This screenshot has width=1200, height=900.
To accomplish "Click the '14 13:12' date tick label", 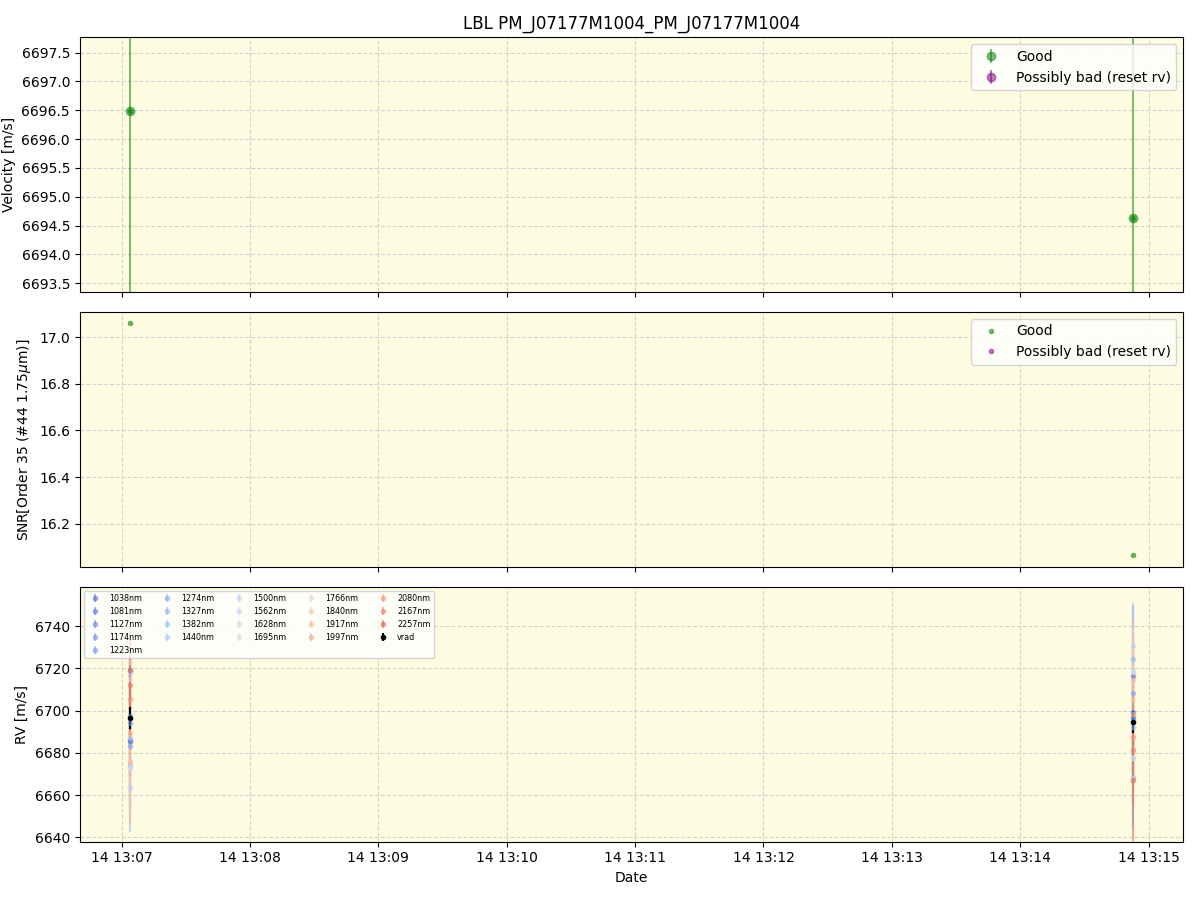I will [x=763, y=856].
